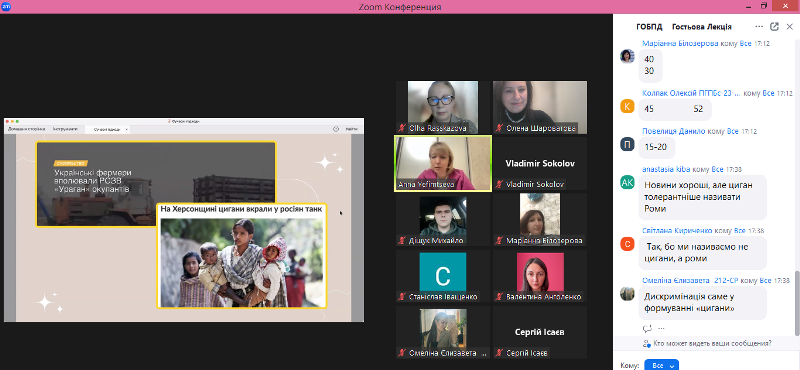The width and height of the screenshot is (800, 370).
Task: Select Олена Шароватова's video tile
Action: click(540, 107)
